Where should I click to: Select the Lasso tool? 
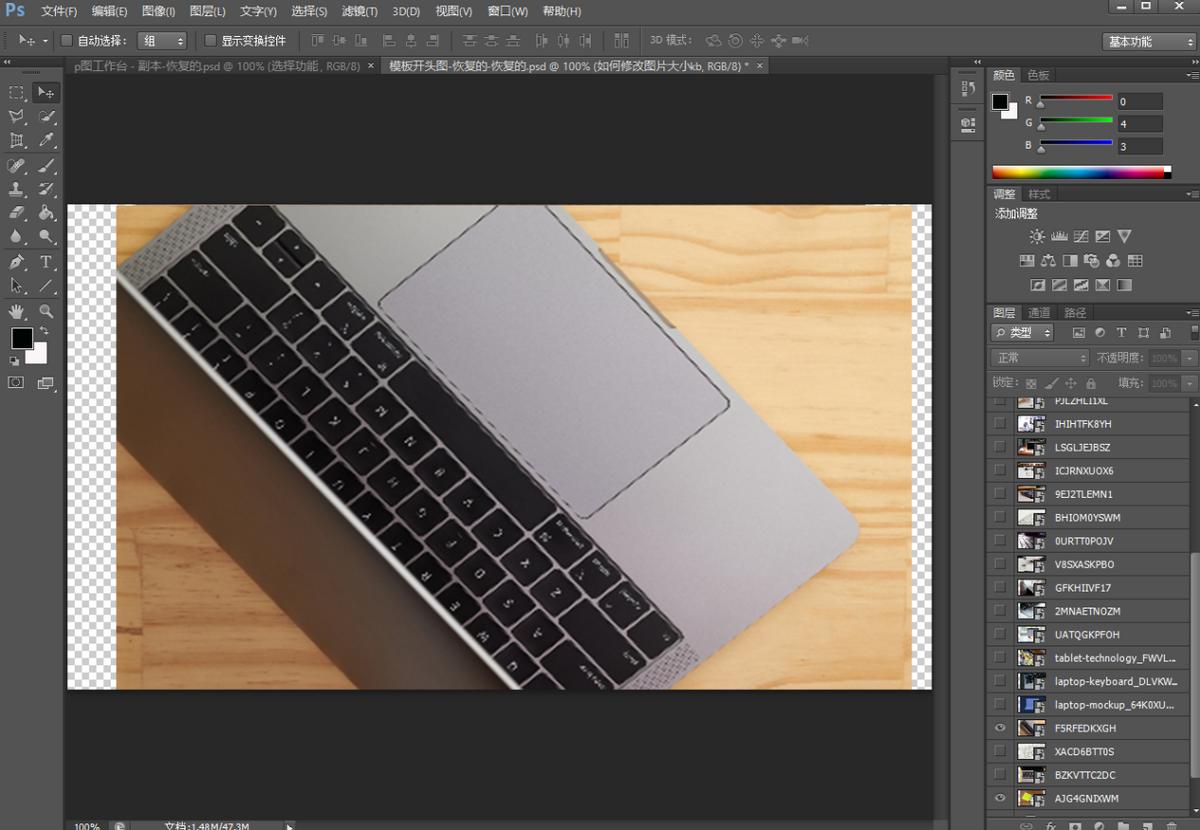pyautogui.click(x=16, y=117)
